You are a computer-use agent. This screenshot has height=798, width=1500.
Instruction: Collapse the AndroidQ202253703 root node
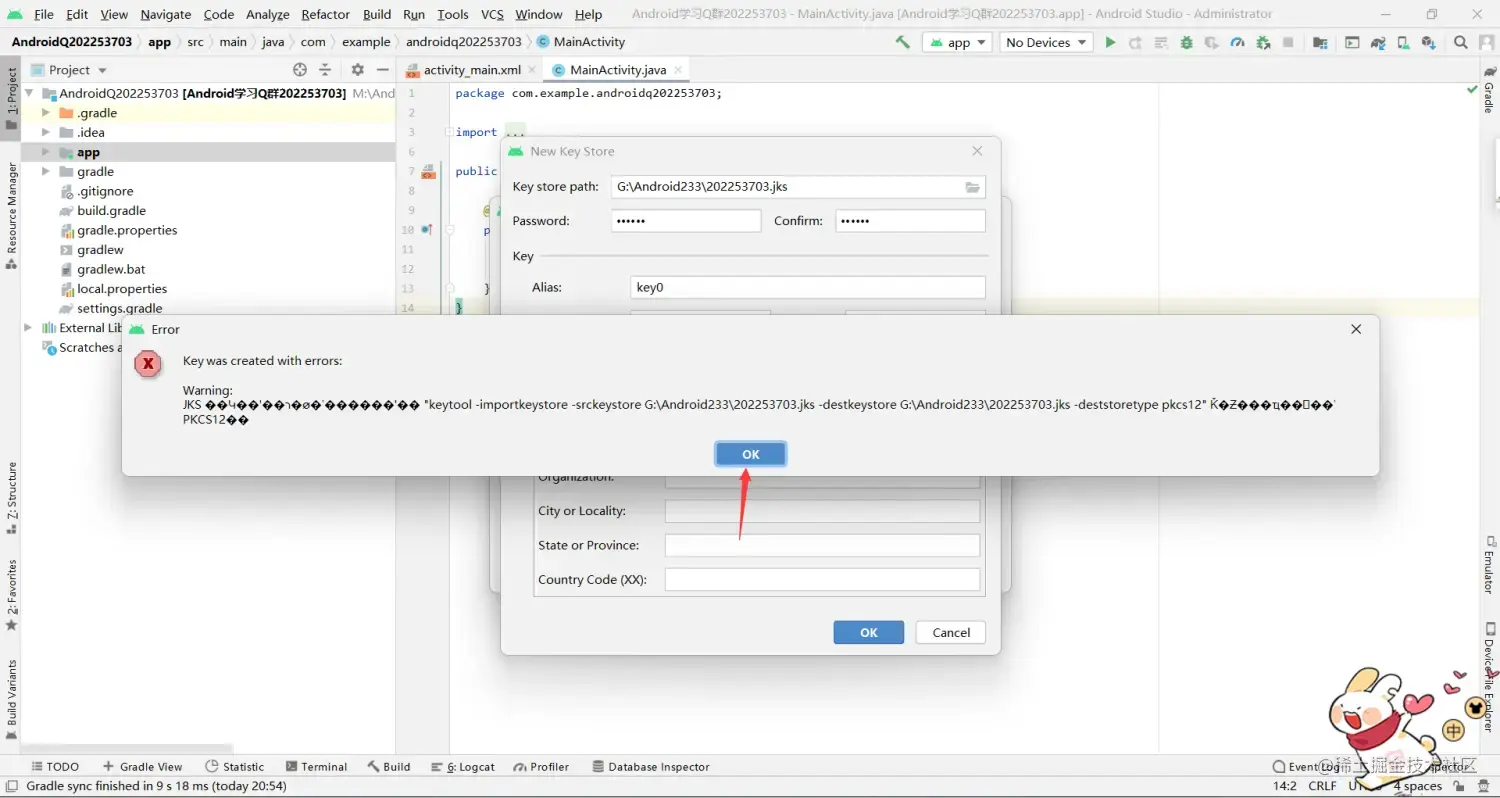[28, 93]
